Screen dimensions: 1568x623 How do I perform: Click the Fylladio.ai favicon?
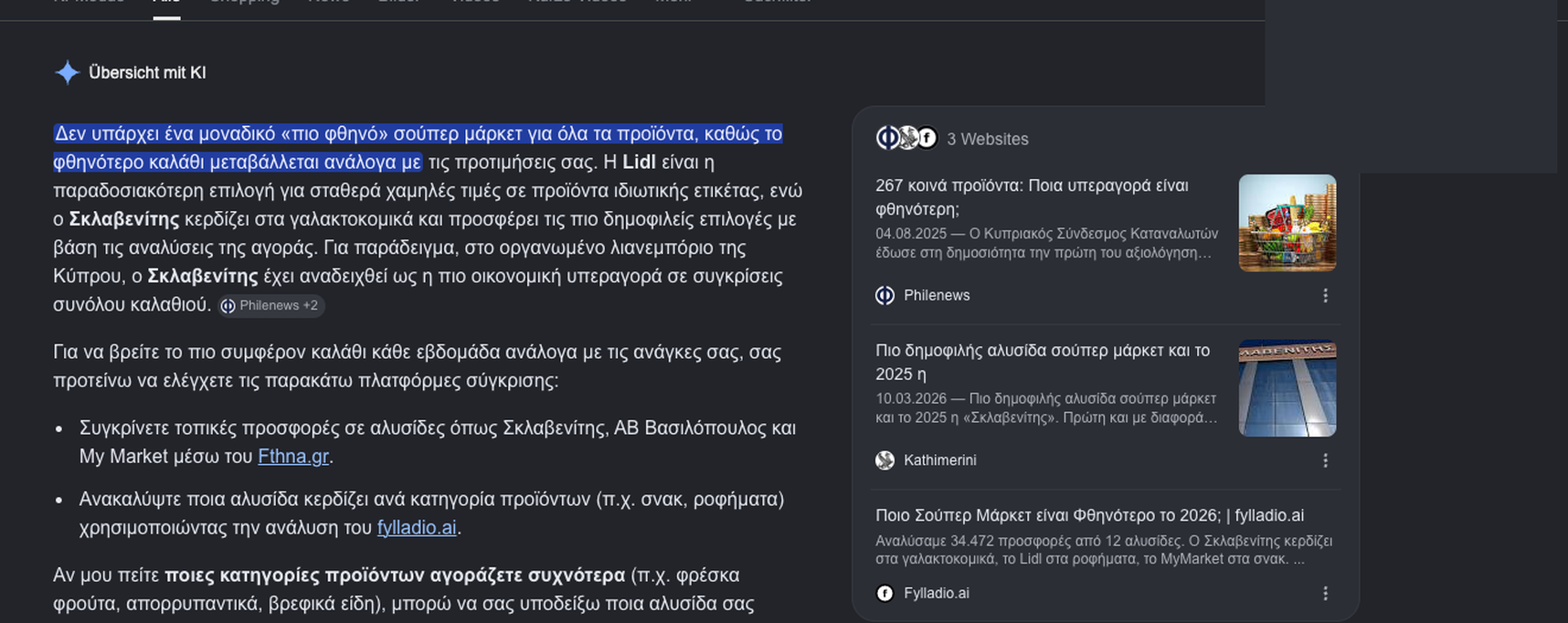[x=885, y=593]
